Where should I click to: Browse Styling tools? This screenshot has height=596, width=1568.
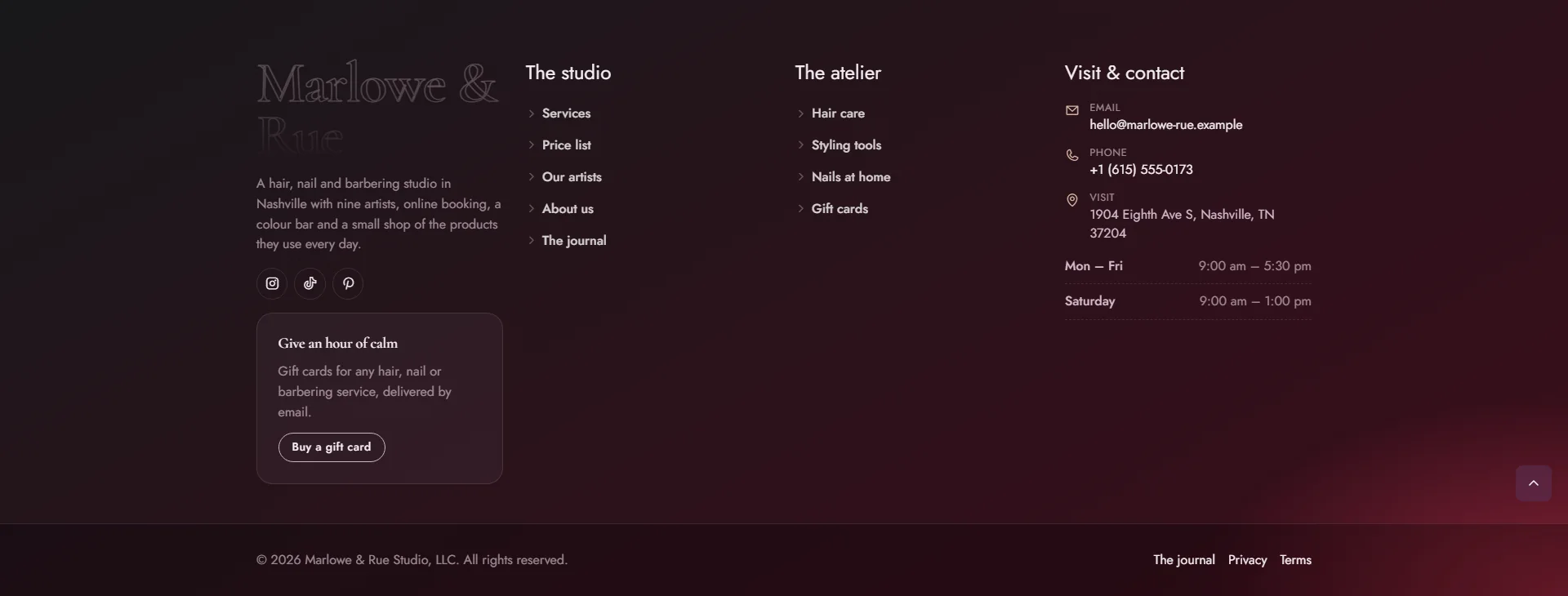846,145
